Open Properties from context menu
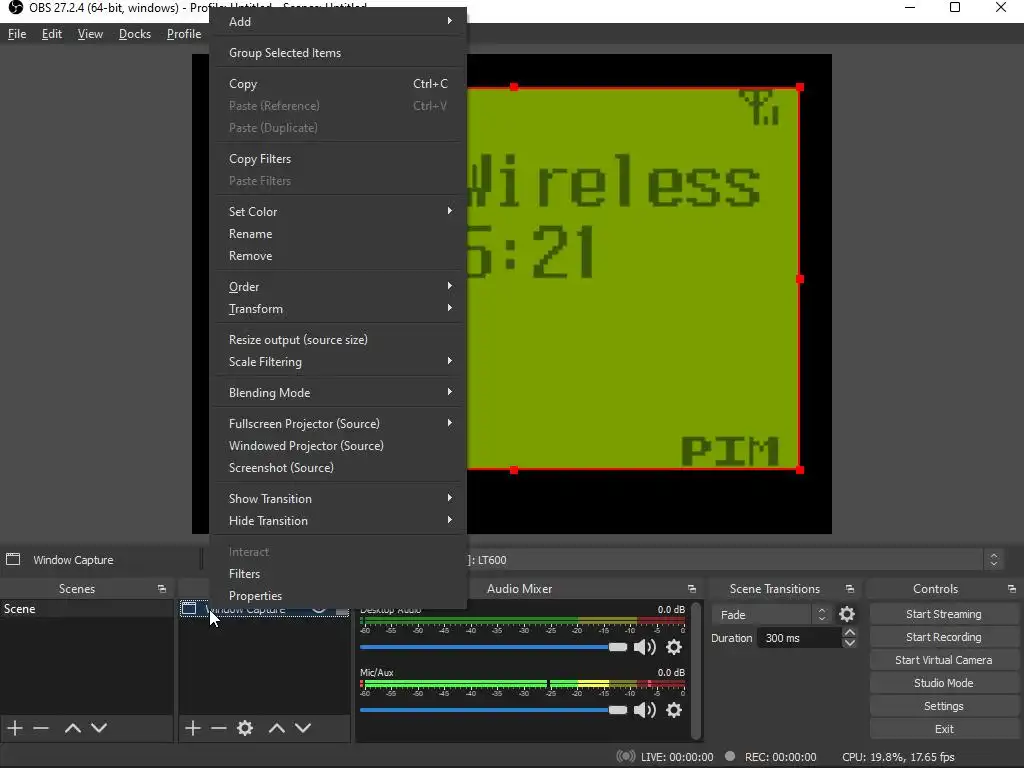Image resolution: width=1024 pixels, height=768 pixels. pyautogui.click(x=340, y=596)
